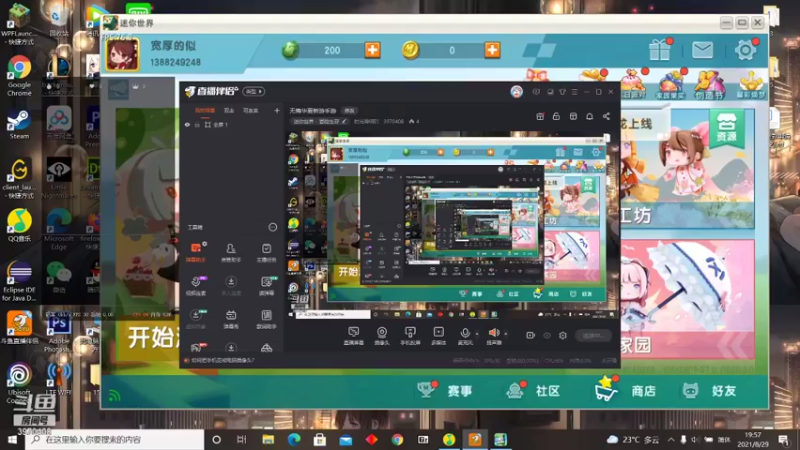Toggle lock on the fullscreen 1 source
Viewport: 800px width, 450px height.
click(x=197, y=124)
